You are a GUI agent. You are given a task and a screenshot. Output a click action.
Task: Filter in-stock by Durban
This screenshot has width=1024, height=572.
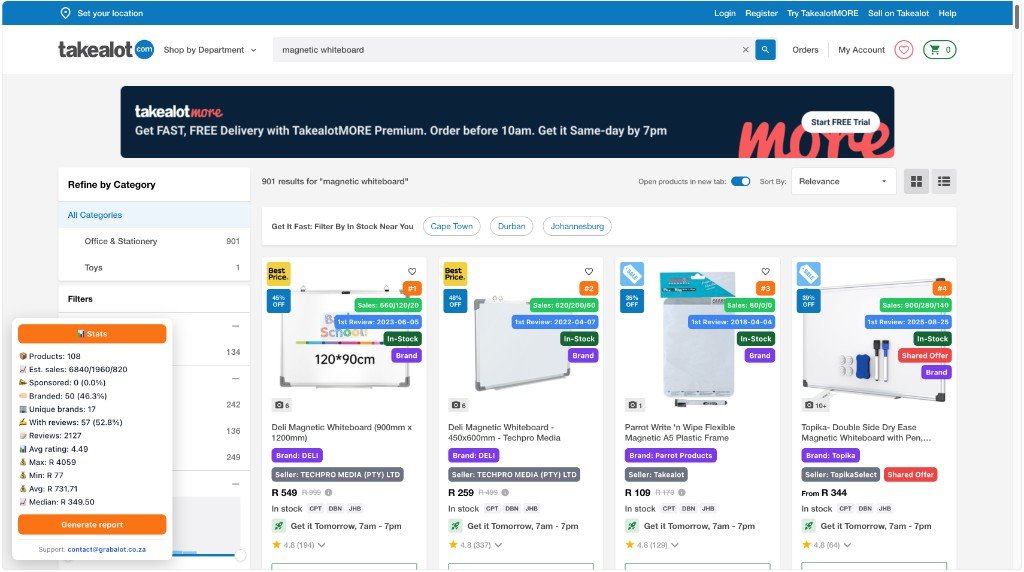[511, 227]
